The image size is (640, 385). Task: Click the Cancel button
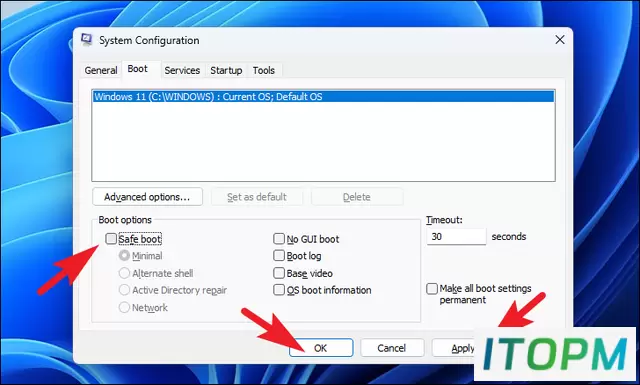[x=392, y=348]
